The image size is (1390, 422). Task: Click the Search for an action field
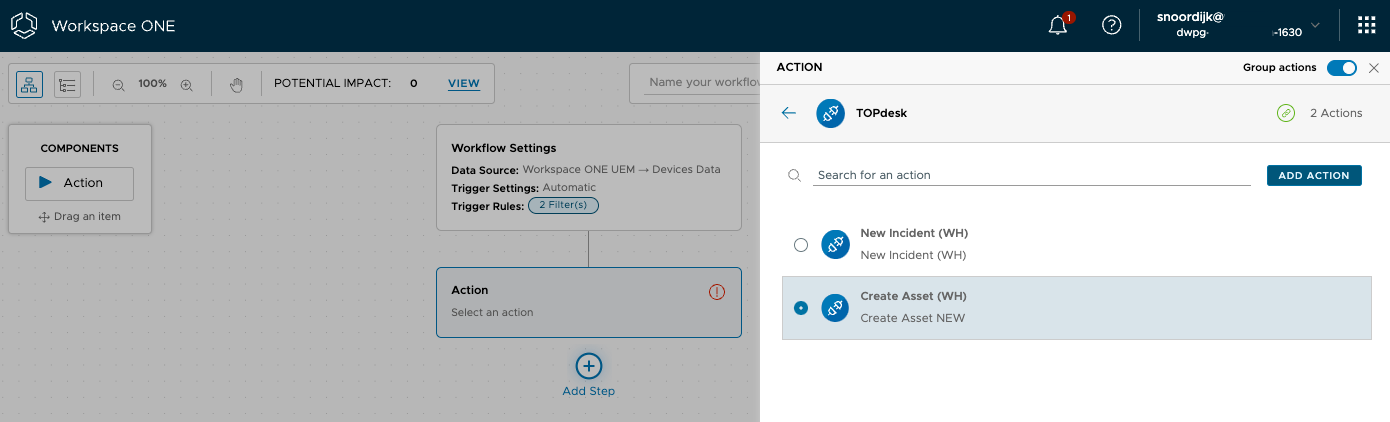click(x=1030, y=175)
